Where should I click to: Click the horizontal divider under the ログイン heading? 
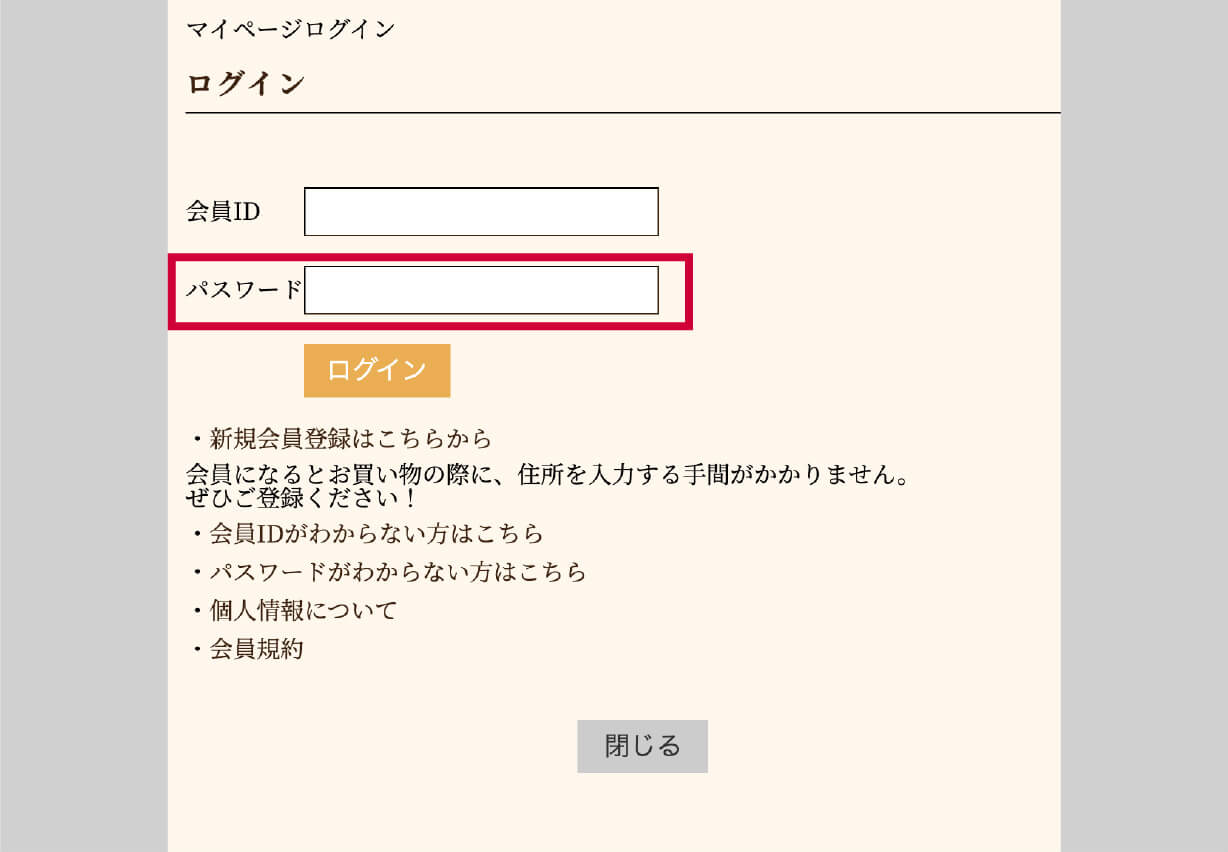[x=623, y=113]
